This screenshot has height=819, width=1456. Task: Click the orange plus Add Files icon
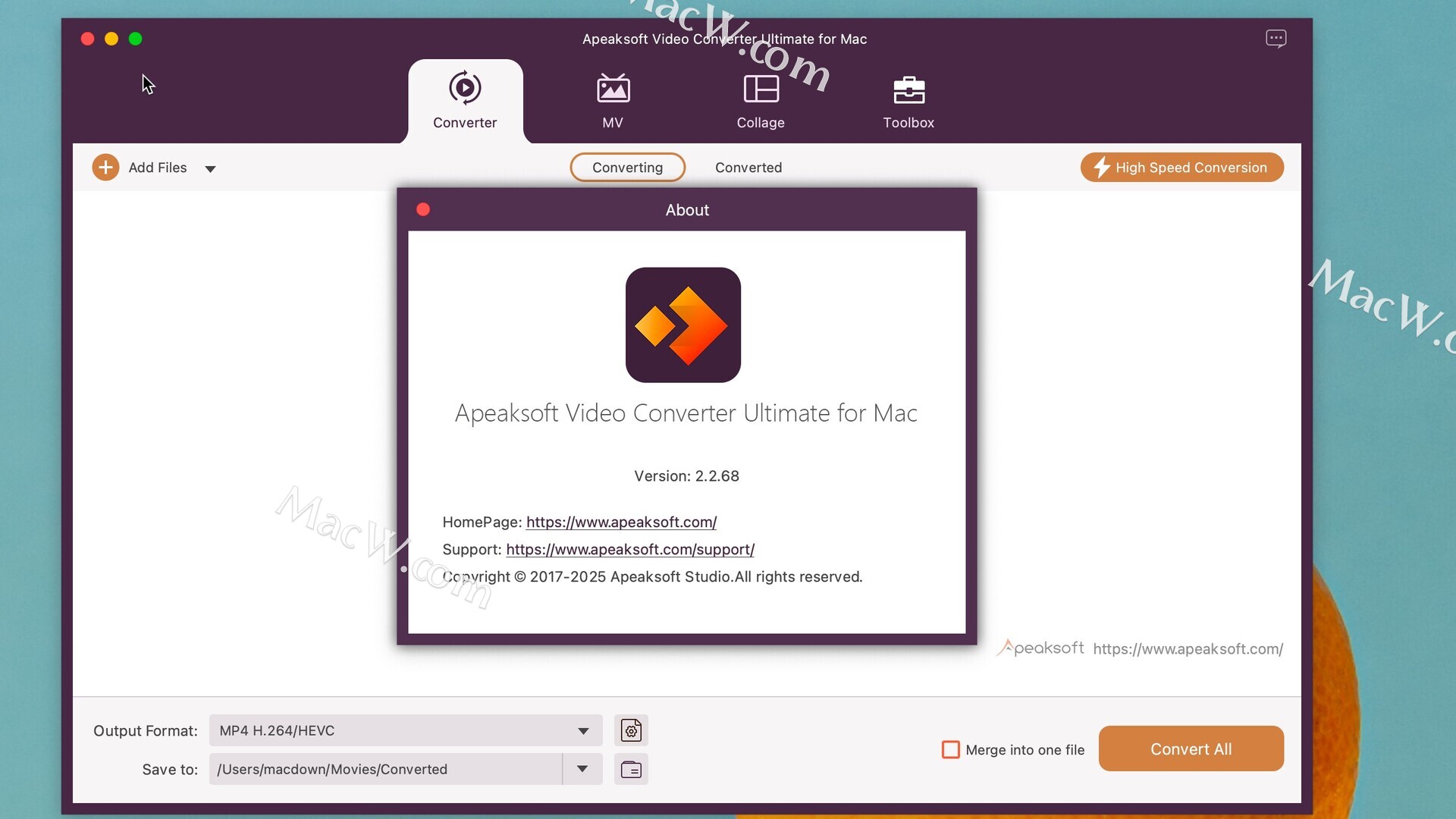(105, 168)
